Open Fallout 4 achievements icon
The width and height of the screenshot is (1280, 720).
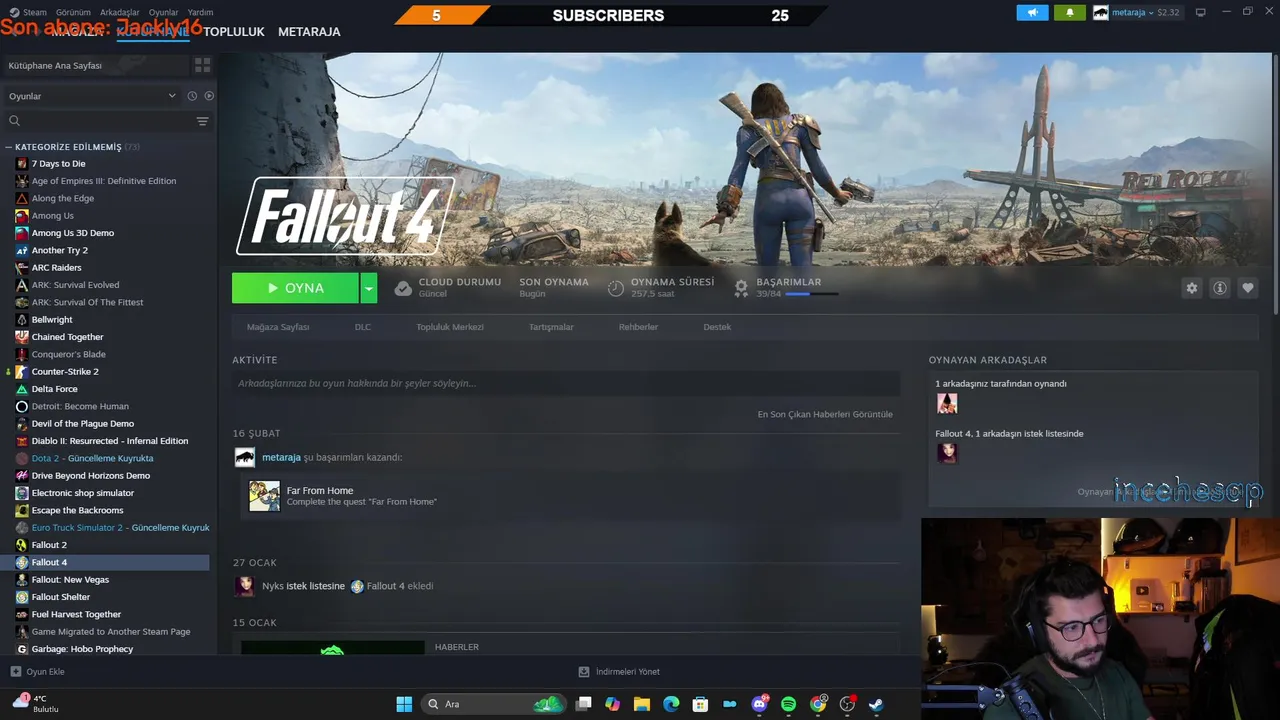pos(741,288)
